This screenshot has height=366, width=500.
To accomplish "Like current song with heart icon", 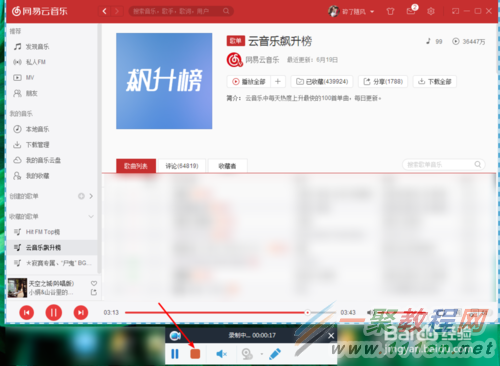I will 94,283.
